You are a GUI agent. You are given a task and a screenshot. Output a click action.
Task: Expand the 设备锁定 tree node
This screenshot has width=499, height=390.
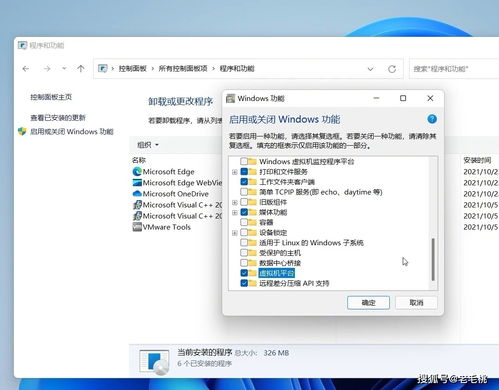point(235,233)
